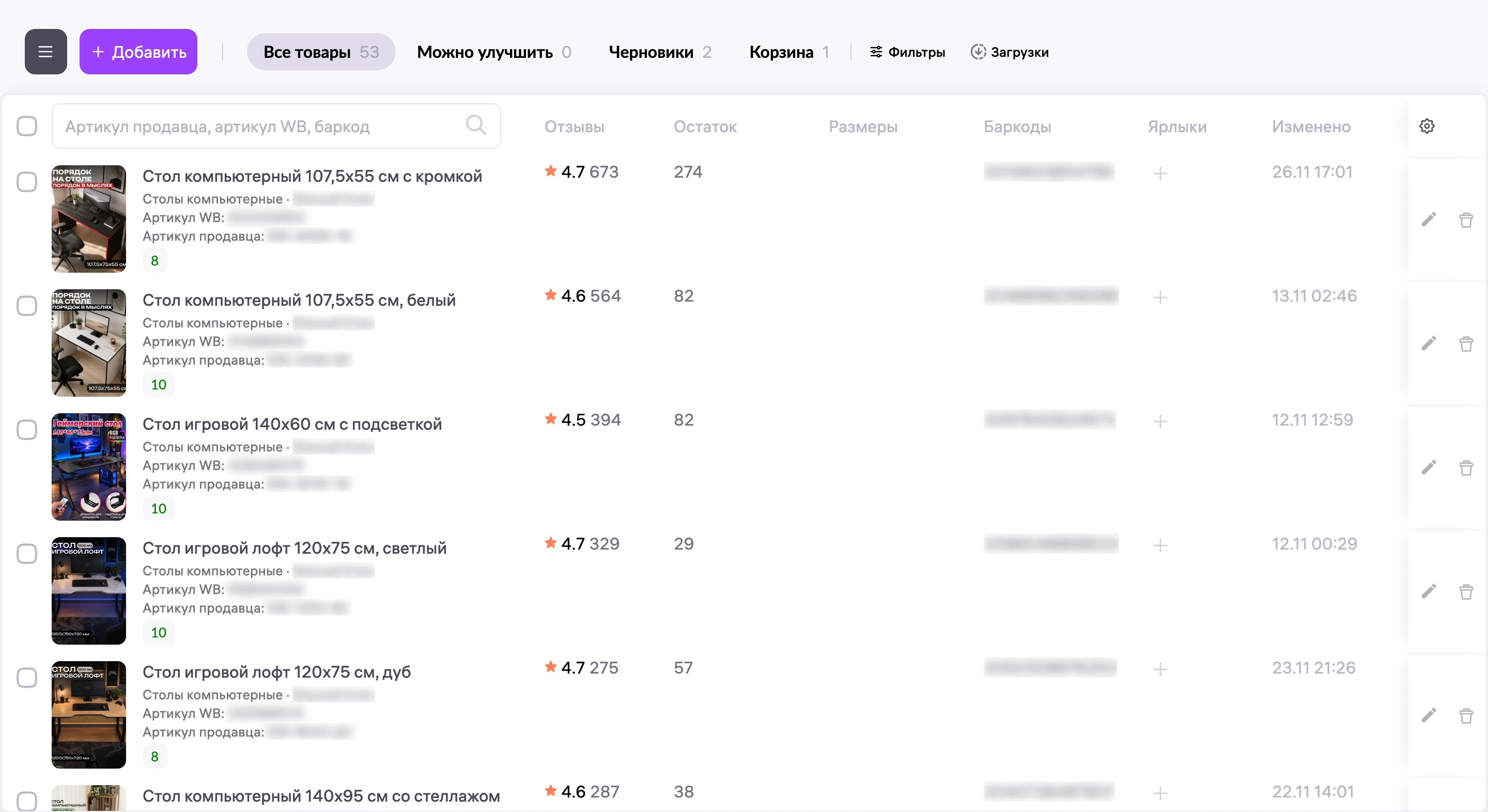Open the hamburger menu button
The width and height of the screenshot is (1488, 812).
(45, 52)
